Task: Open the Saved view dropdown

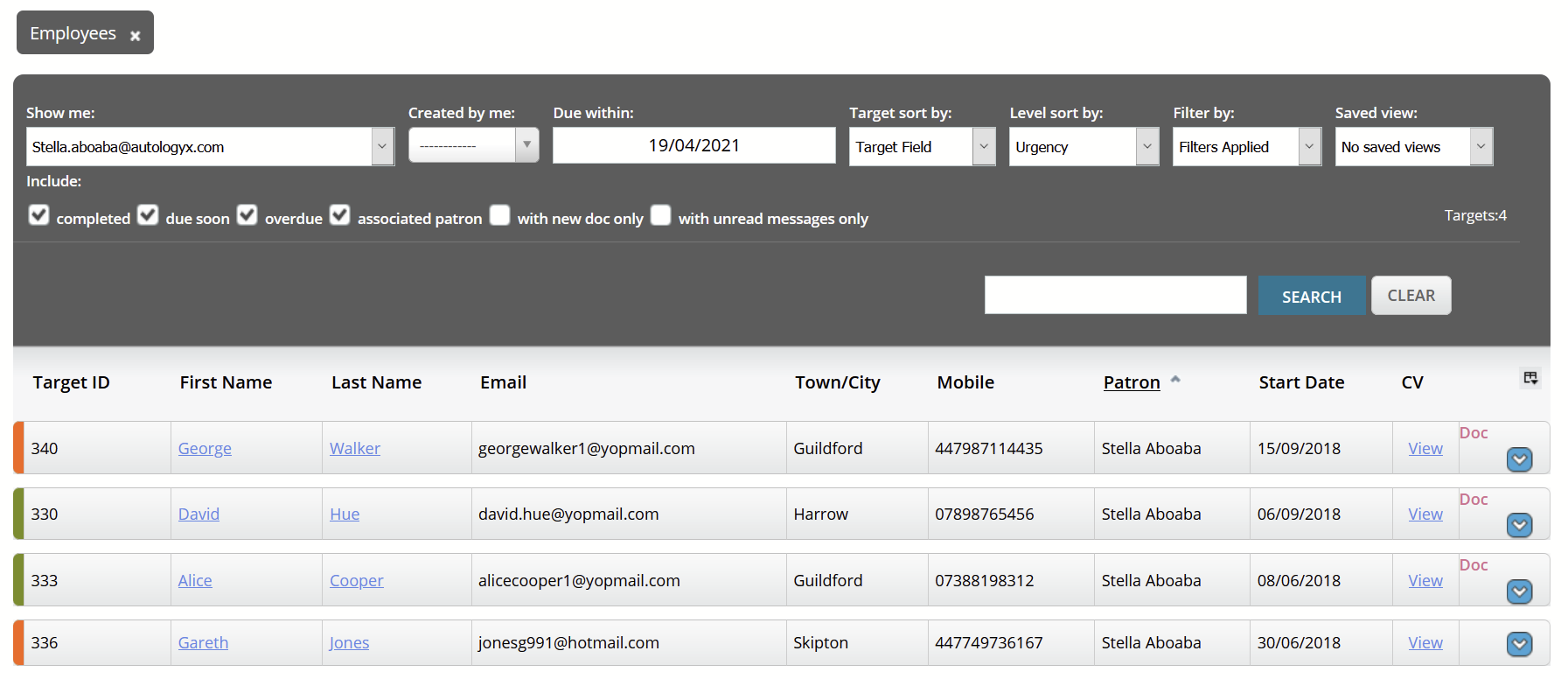Action: [1413, 146]
